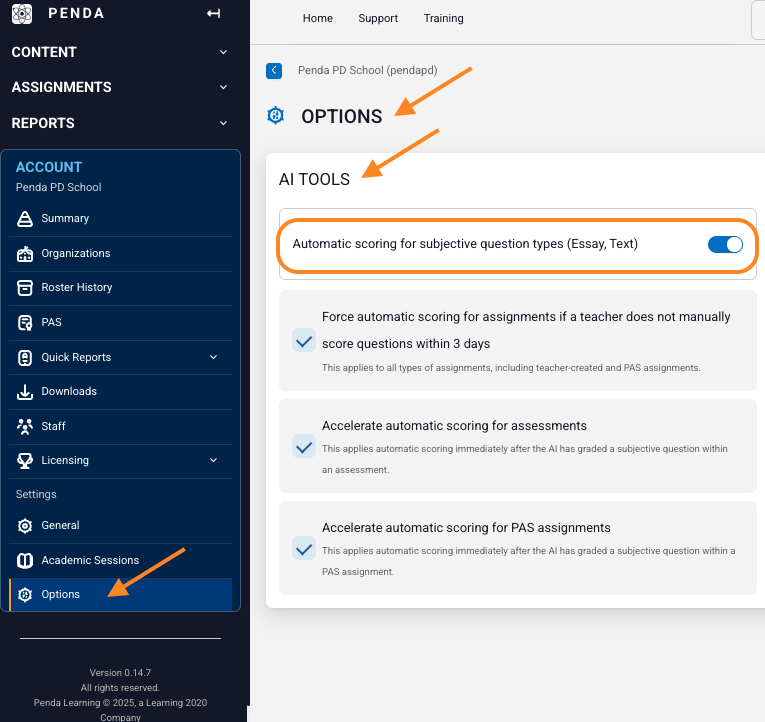
Task: Open the Support page from the top navigation
Action: (x=378, y=18)
